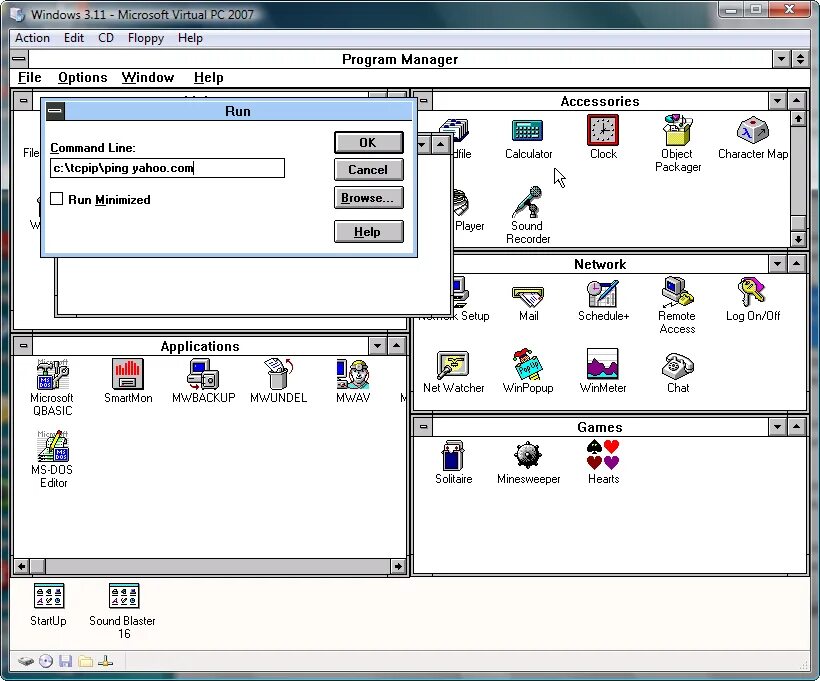Open the Run dialog control-menu box

pyautogui.click(x=55, y=111)
